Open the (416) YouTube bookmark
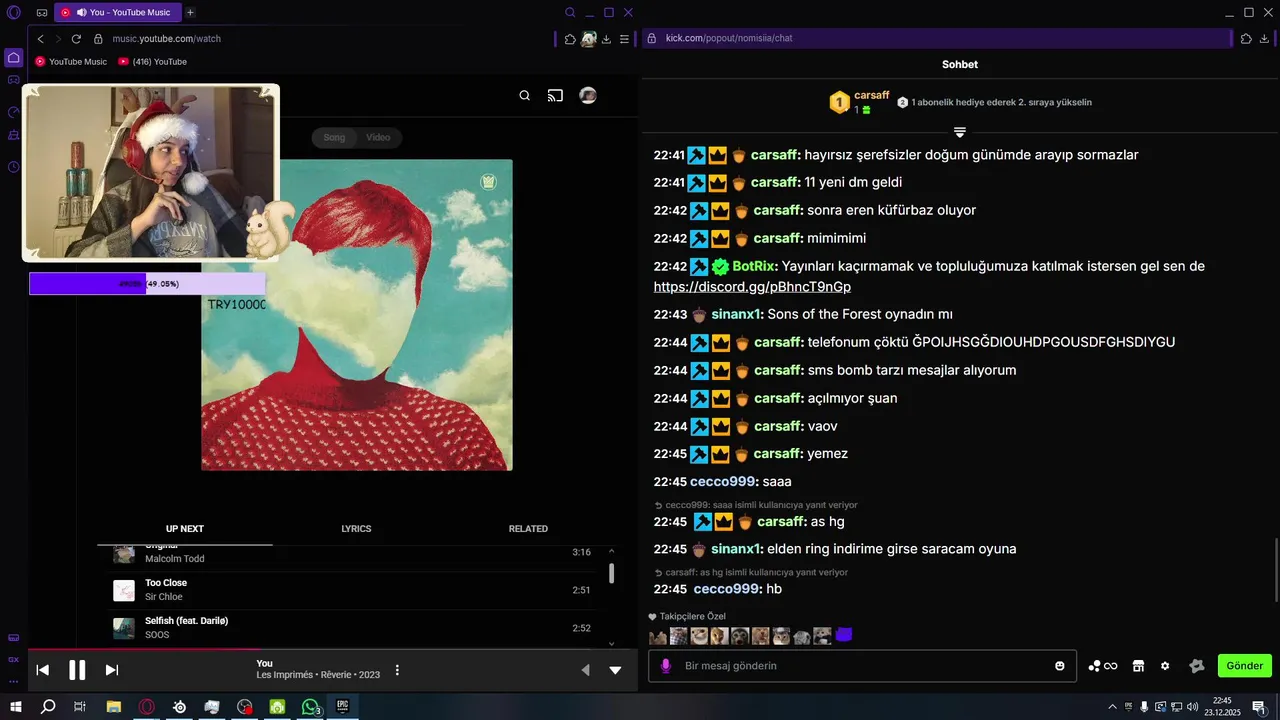Viewport: 1280px width, 720px height. coord(153,62)
